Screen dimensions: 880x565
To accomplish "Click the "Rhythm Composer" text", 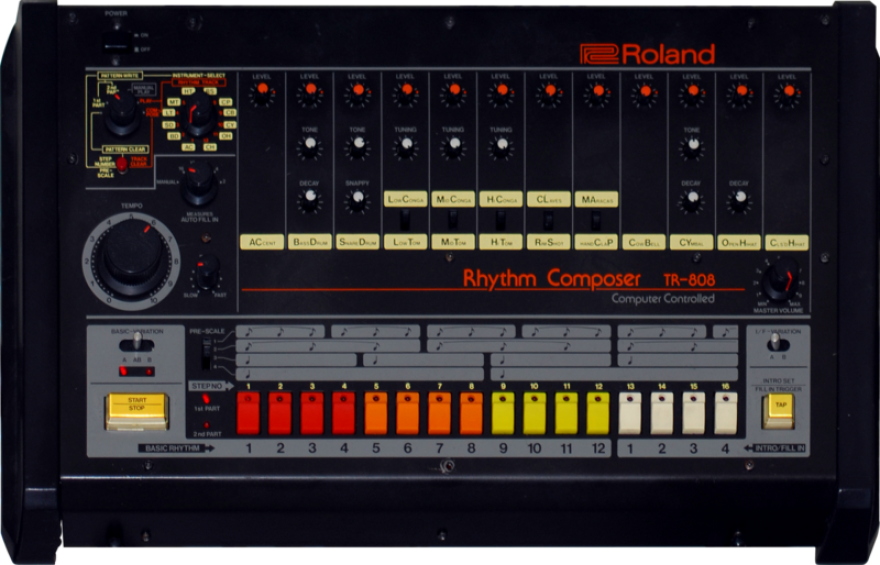I will coord(552,279).
